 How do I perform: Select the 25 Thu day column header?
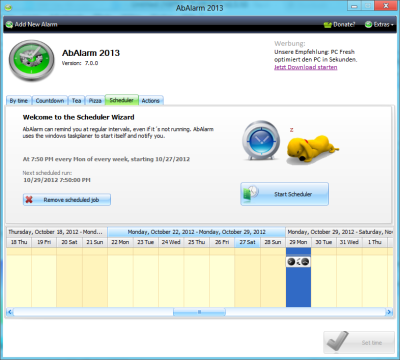coord(196,242)
